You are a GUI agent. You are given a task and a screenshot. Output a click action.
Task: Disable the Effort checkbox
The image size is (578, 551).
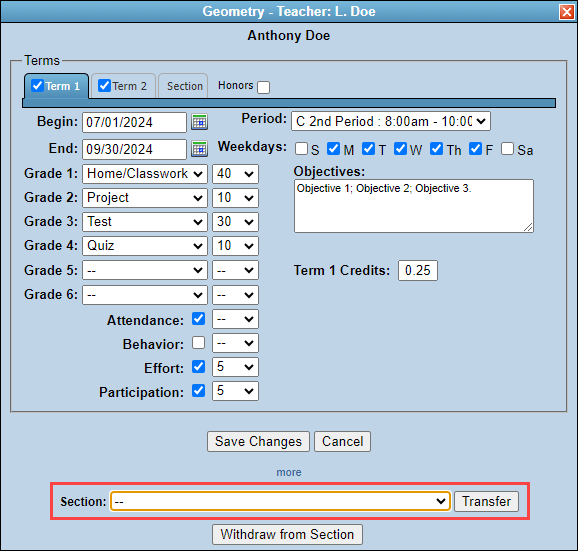coord(199,366)
